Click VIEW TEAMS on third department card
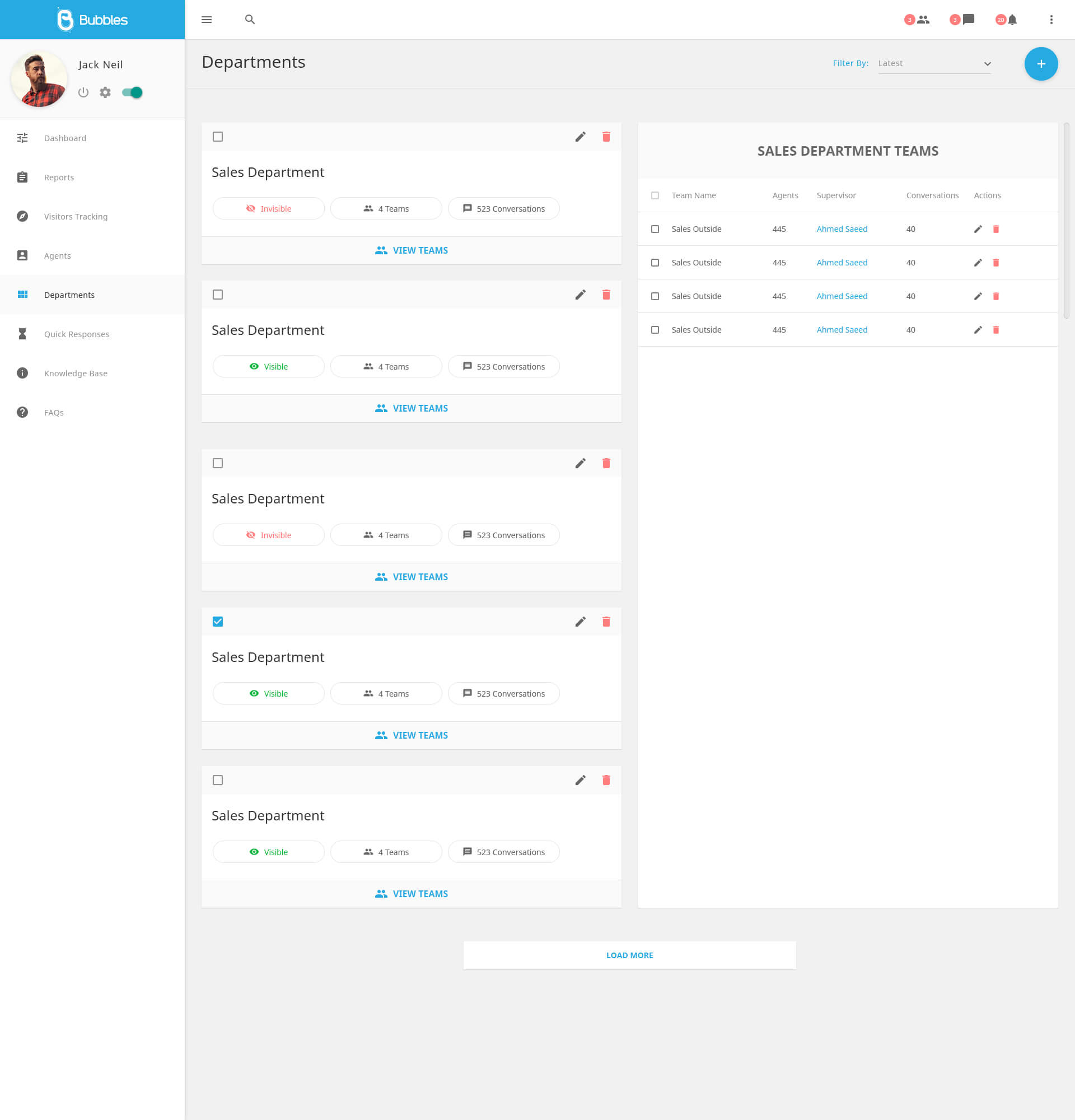 [x=412, y=577]
